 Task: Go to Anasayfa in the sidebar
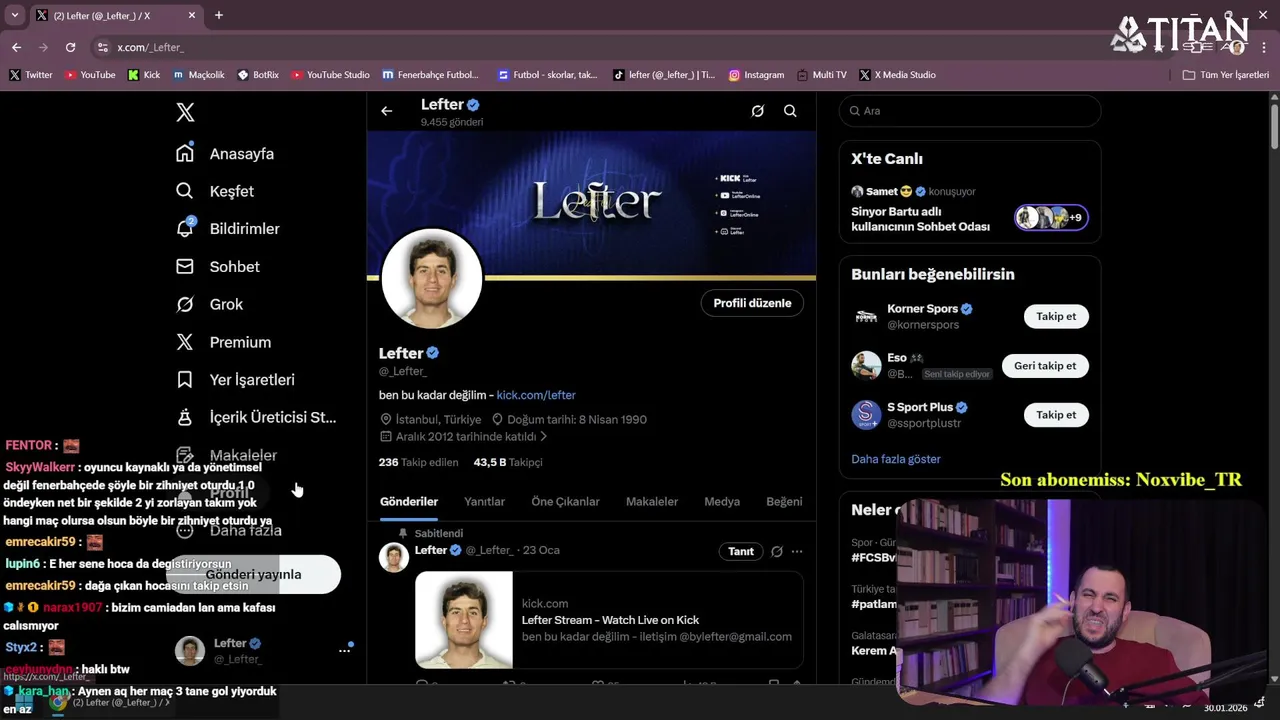pos(225,153)
